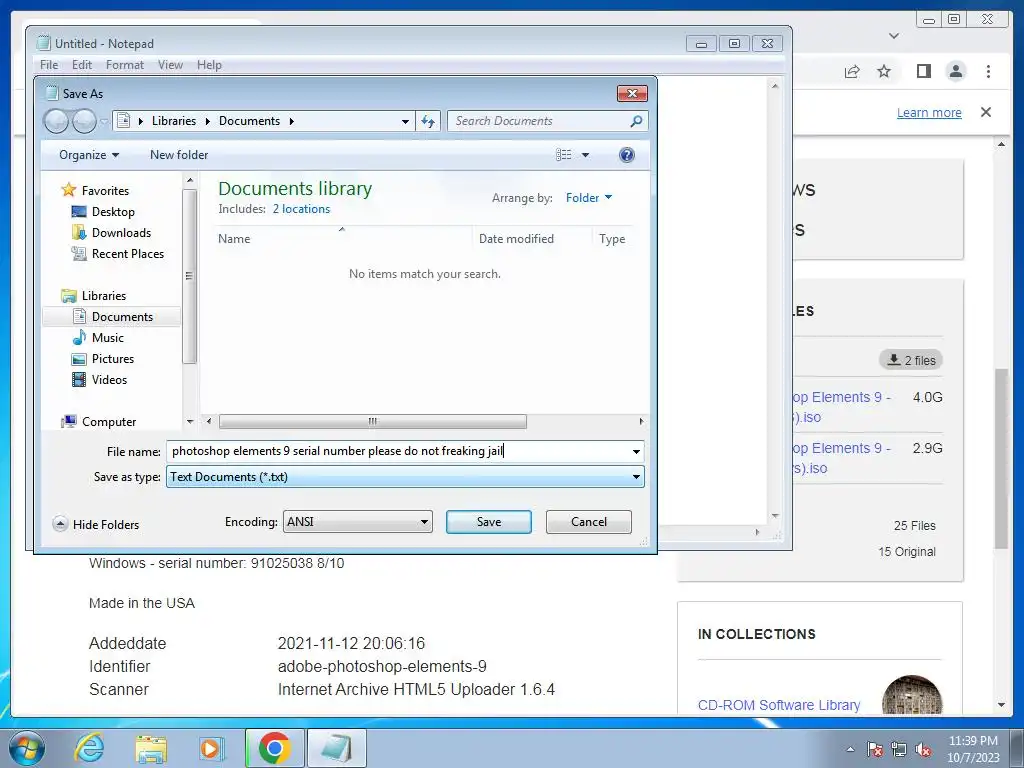Screen dimensions: 1024x768
Task: Open the File name history dropdown arrow
Action: click(x=635, y=451)
